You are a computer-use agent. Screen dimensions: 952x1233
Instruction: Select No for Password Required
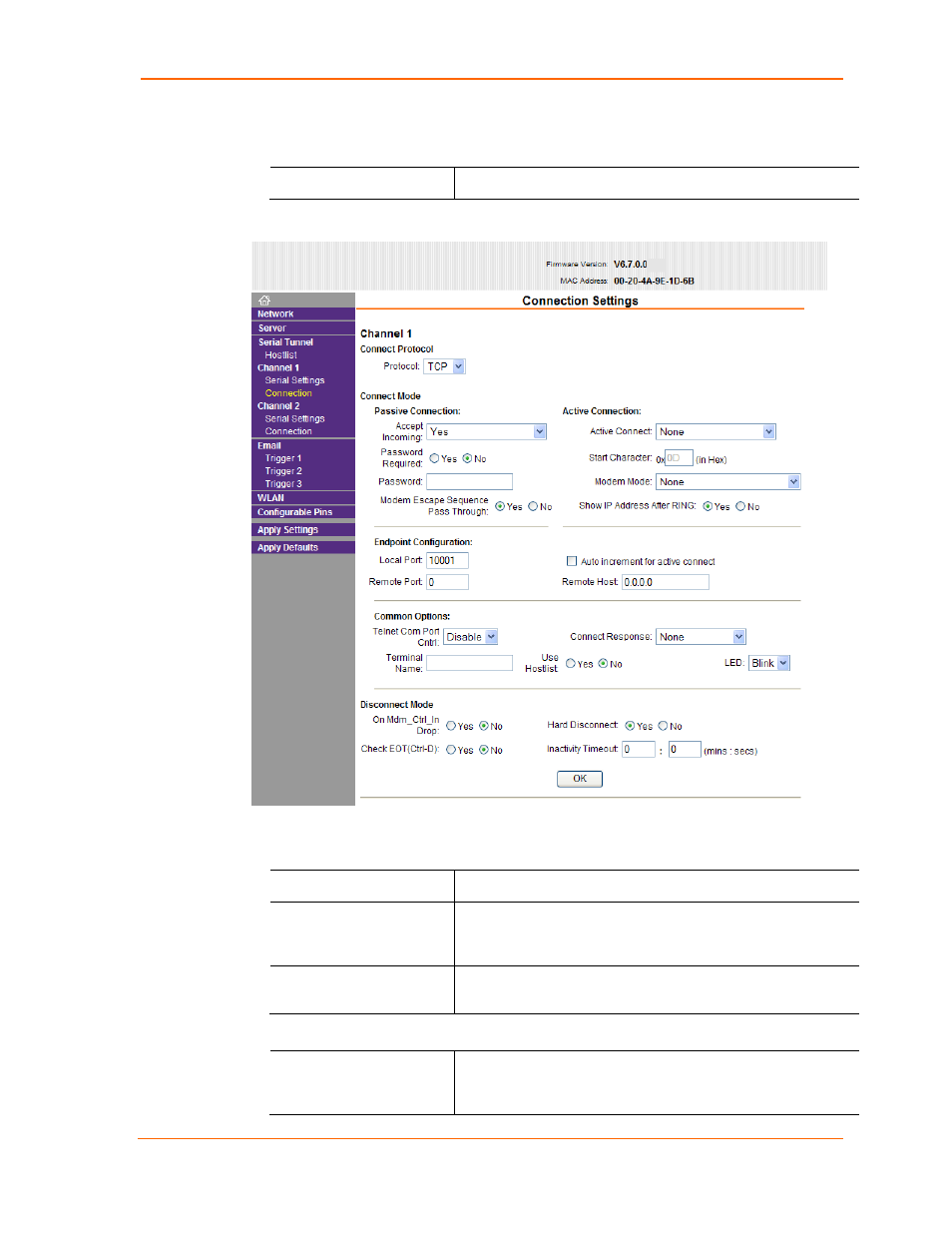467,459
